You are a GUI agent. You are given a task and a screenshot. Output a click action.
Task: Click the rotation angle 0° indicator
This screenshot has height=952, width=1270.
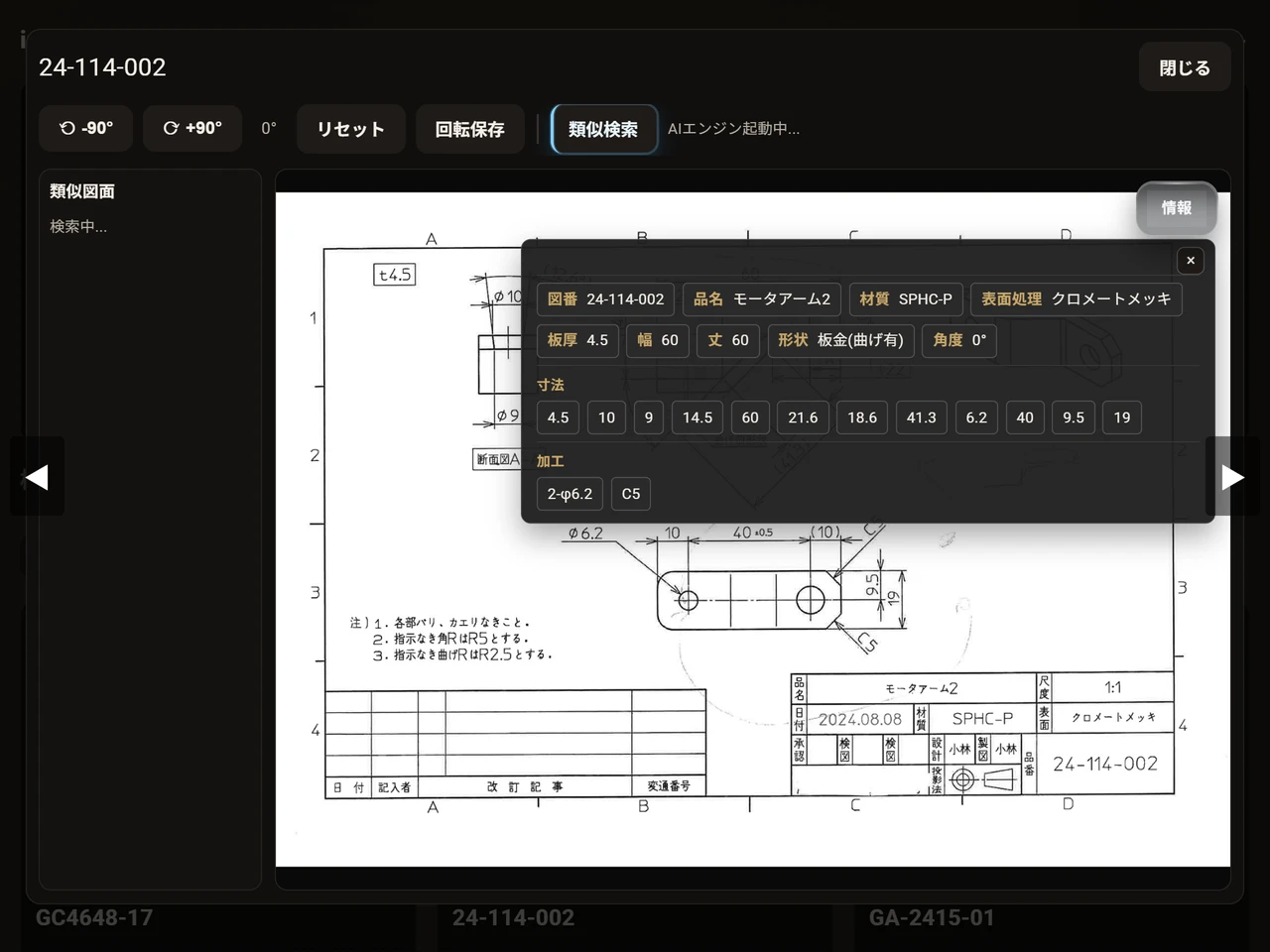pos(269,129)
